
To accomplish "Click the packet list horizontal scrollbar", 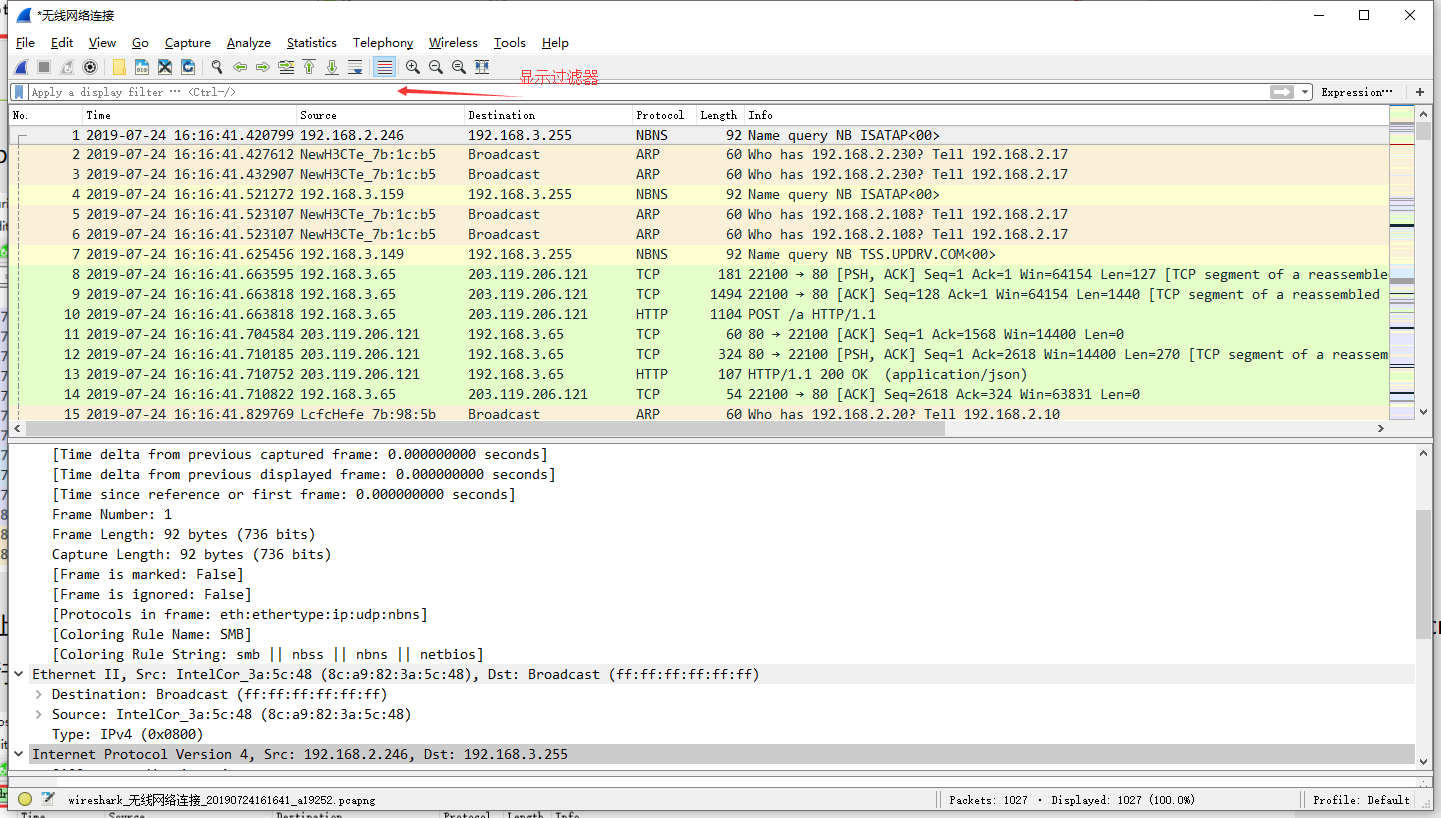I will pos(483,428).
